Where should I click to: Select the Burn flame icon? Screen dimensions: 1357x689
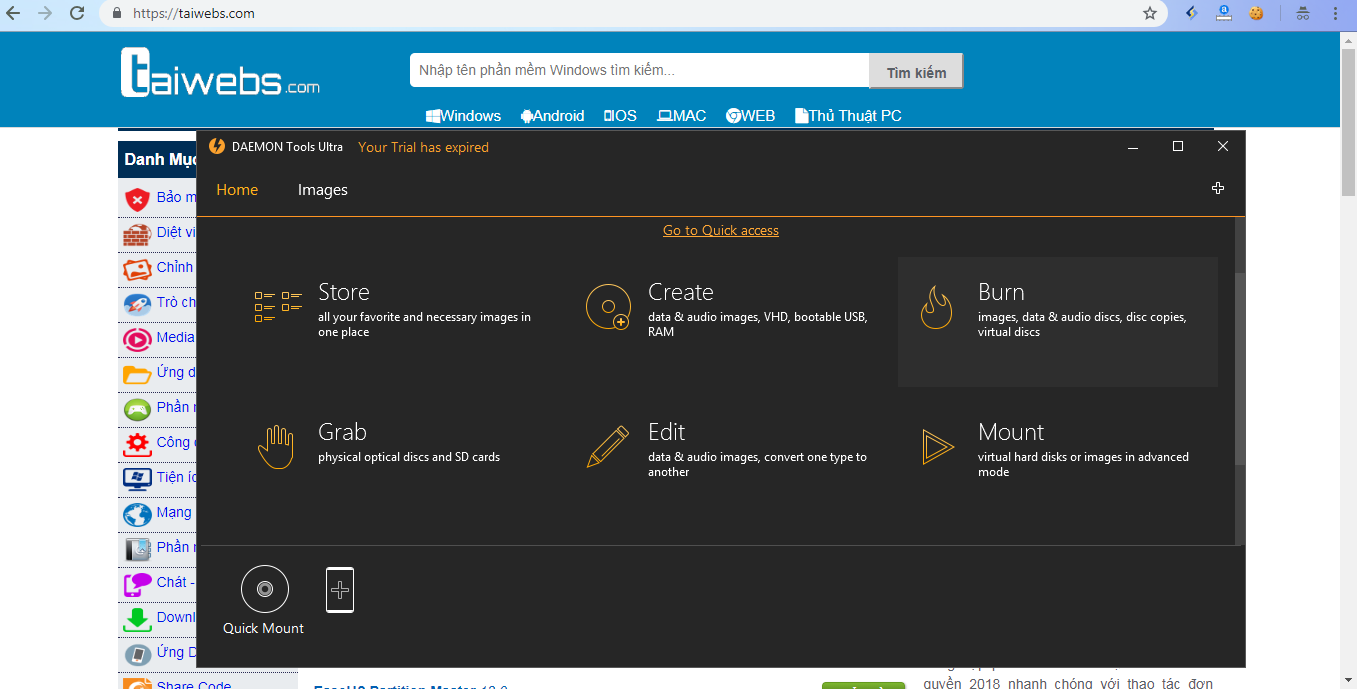pyautogui.click(x=936, y=308)
